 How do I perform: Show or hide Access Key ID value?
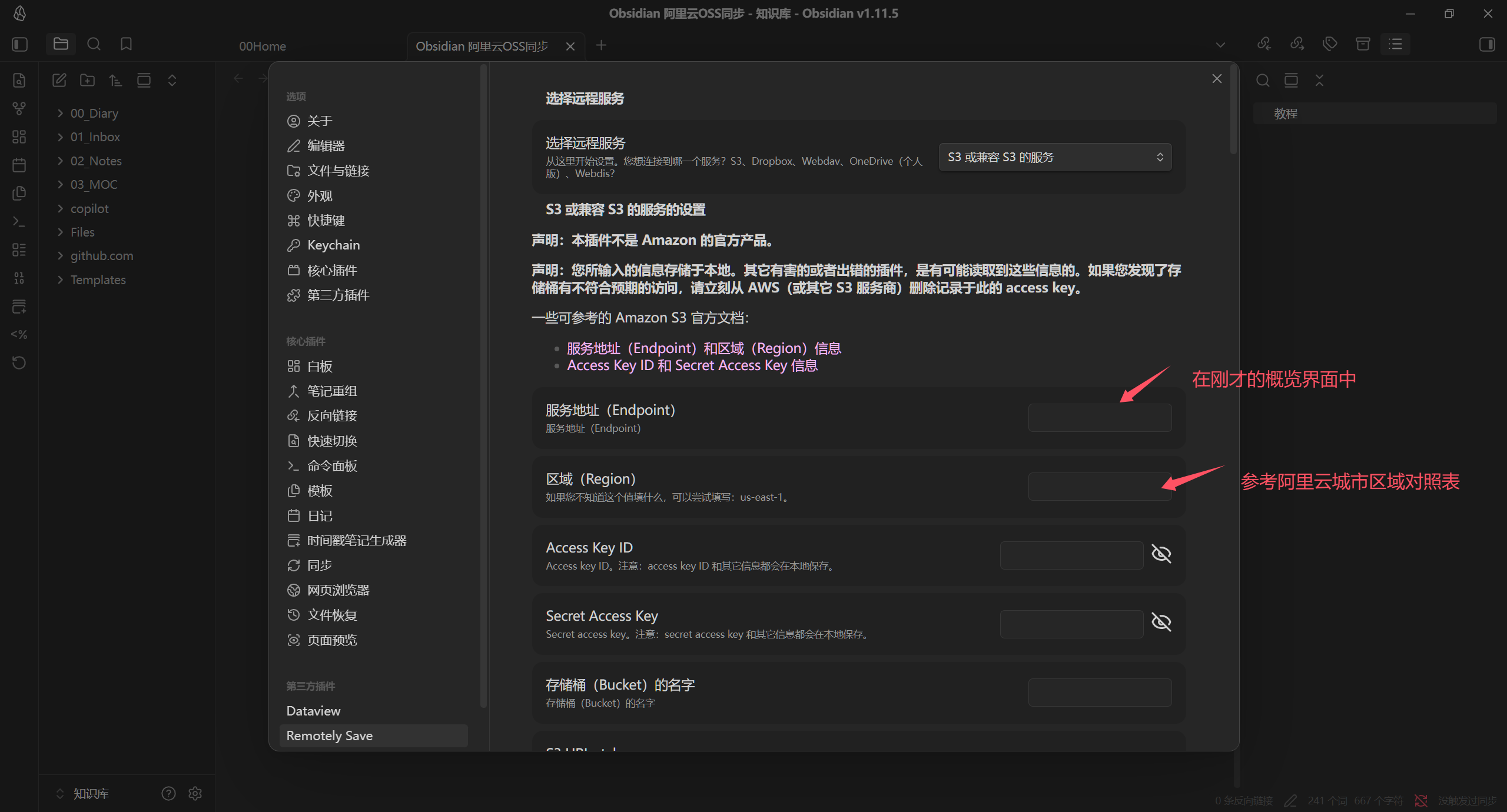1161,554
